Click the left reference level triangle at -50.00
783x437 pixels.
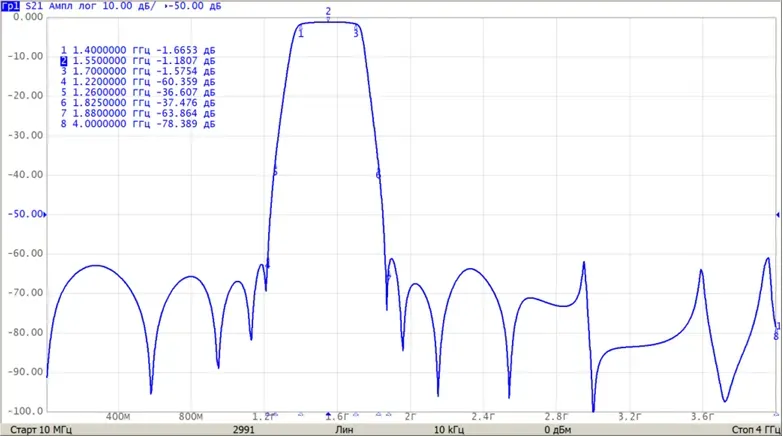click(x=45, y=214)
